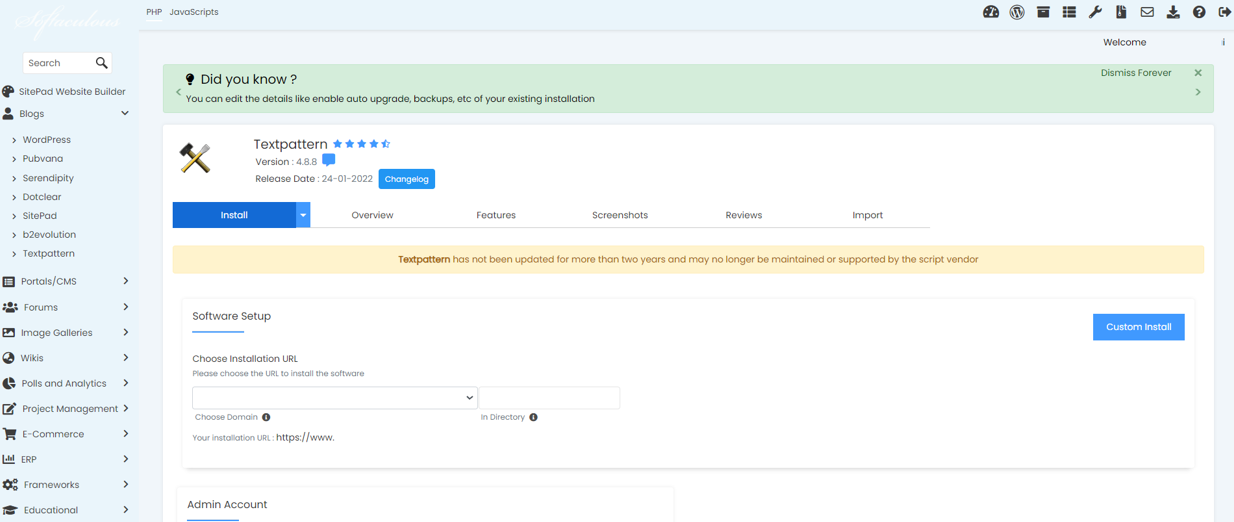Open the Choose Domain dropdown

coord(334,398)
